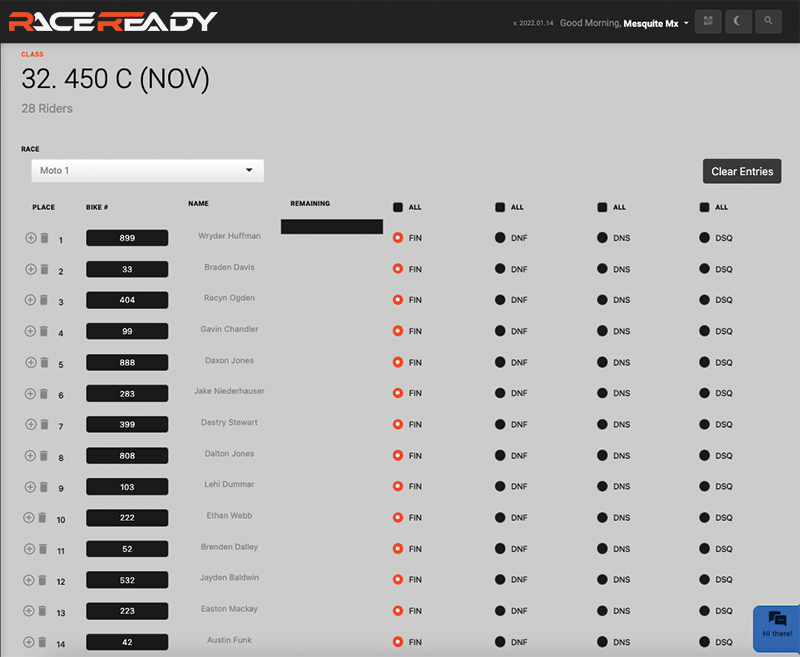This screenshot has width=800, height=657.
Task: Edit bike number field 404
Action: click(x=127, y=300)
